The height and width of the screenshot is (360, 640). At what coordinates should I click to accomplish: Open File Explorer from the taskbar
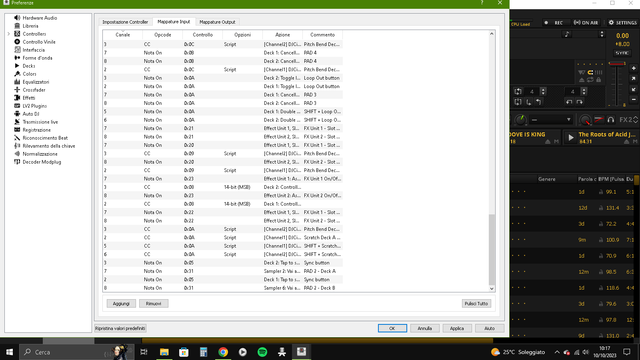(x=164, y=352)
